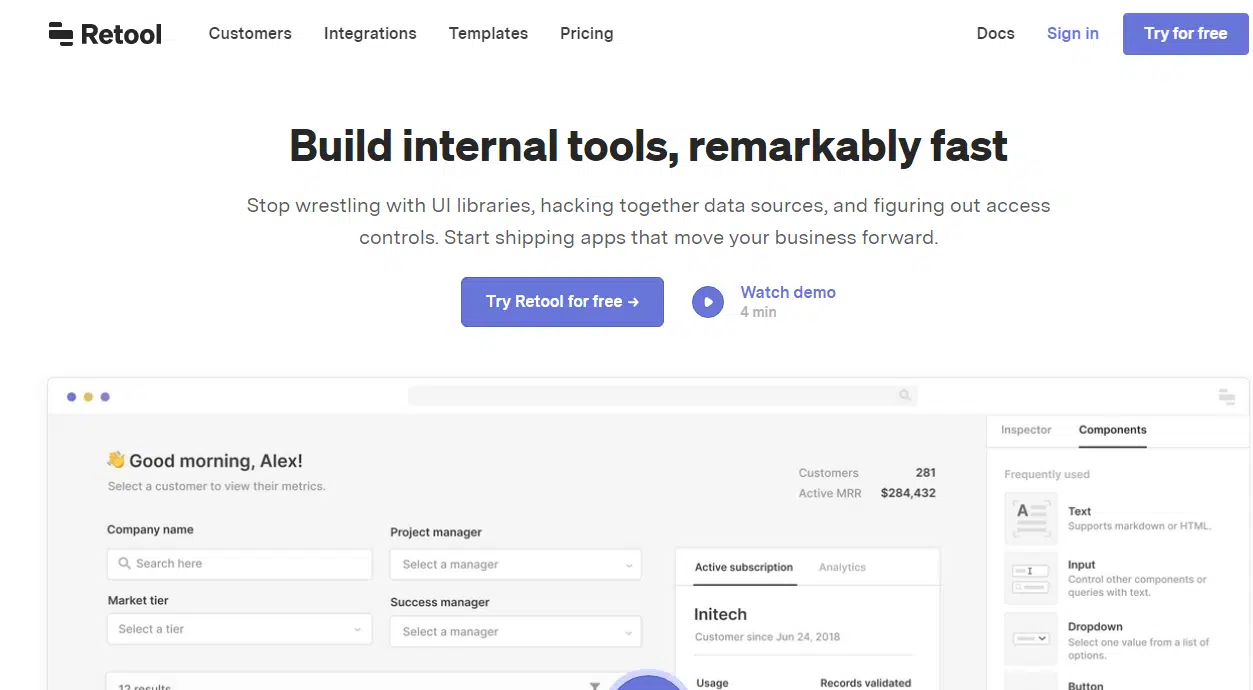The width and height of the screenshot is (1253, 690).
Task: Open the Success manager dropdown
Action: (516, 632)
